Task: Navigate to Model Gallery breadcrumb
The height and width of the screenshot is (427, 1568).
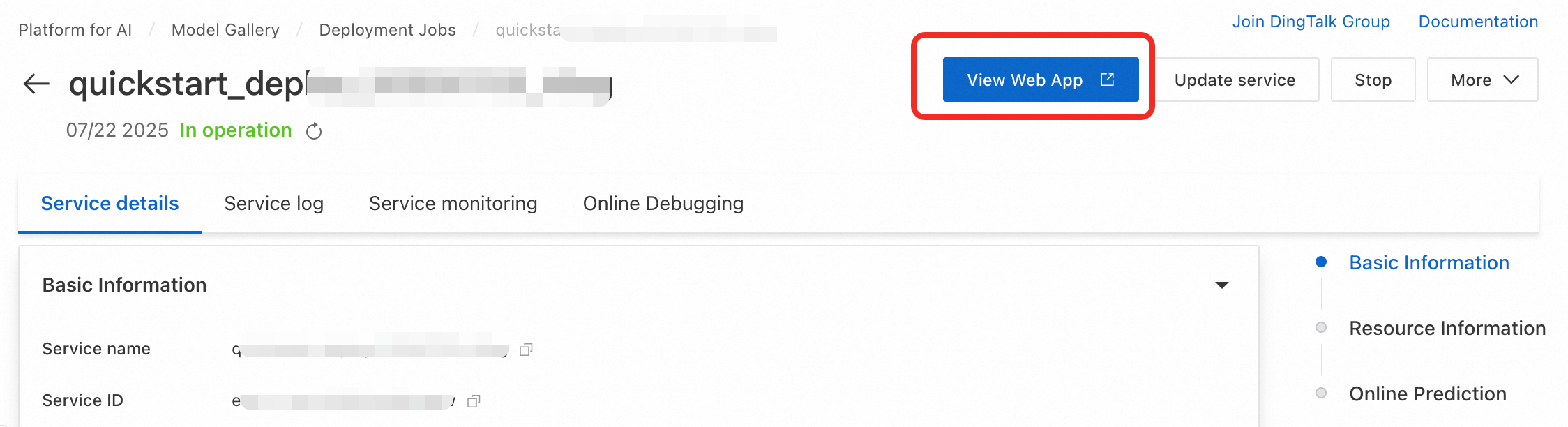Action: click(x=225, y=30)
